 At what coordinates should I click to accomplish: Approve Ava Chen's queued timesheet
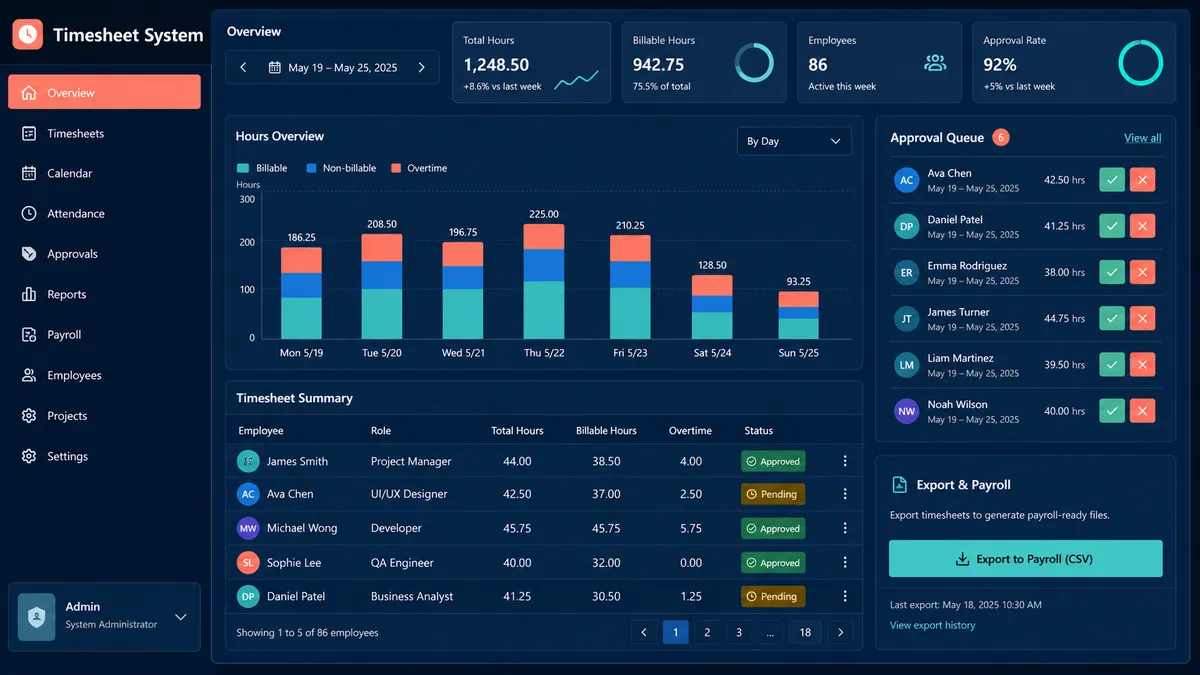point(1112,180)
